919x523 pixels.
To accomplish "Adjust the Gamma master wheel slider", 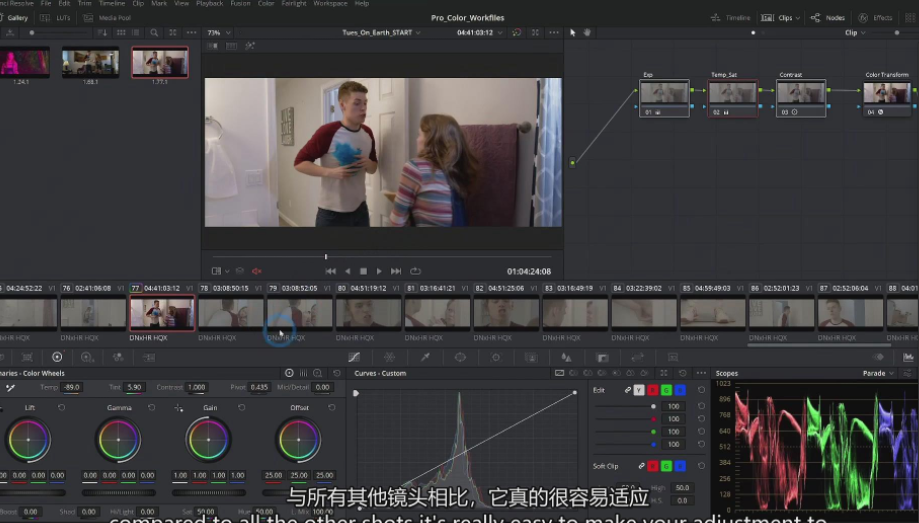I will [x=118, y=493].
